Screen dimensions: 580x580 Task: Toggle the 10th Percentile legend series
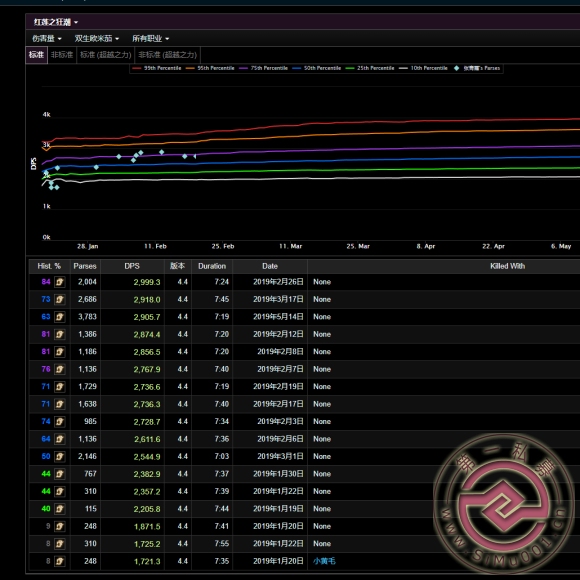coord(423,68)
